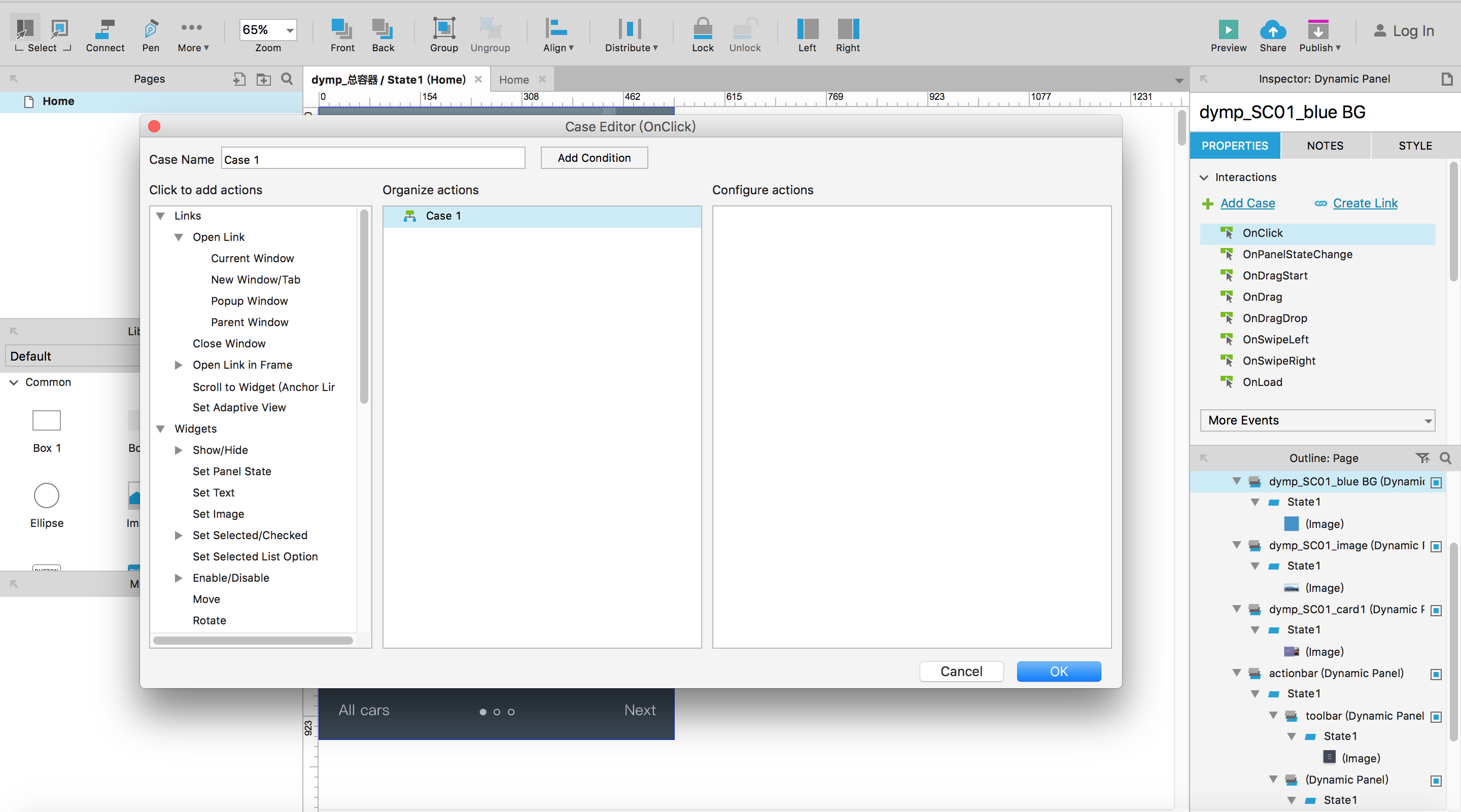Open search icon in Pages panel
This screenshot has height=812, width=1461.
coord(287,80)
